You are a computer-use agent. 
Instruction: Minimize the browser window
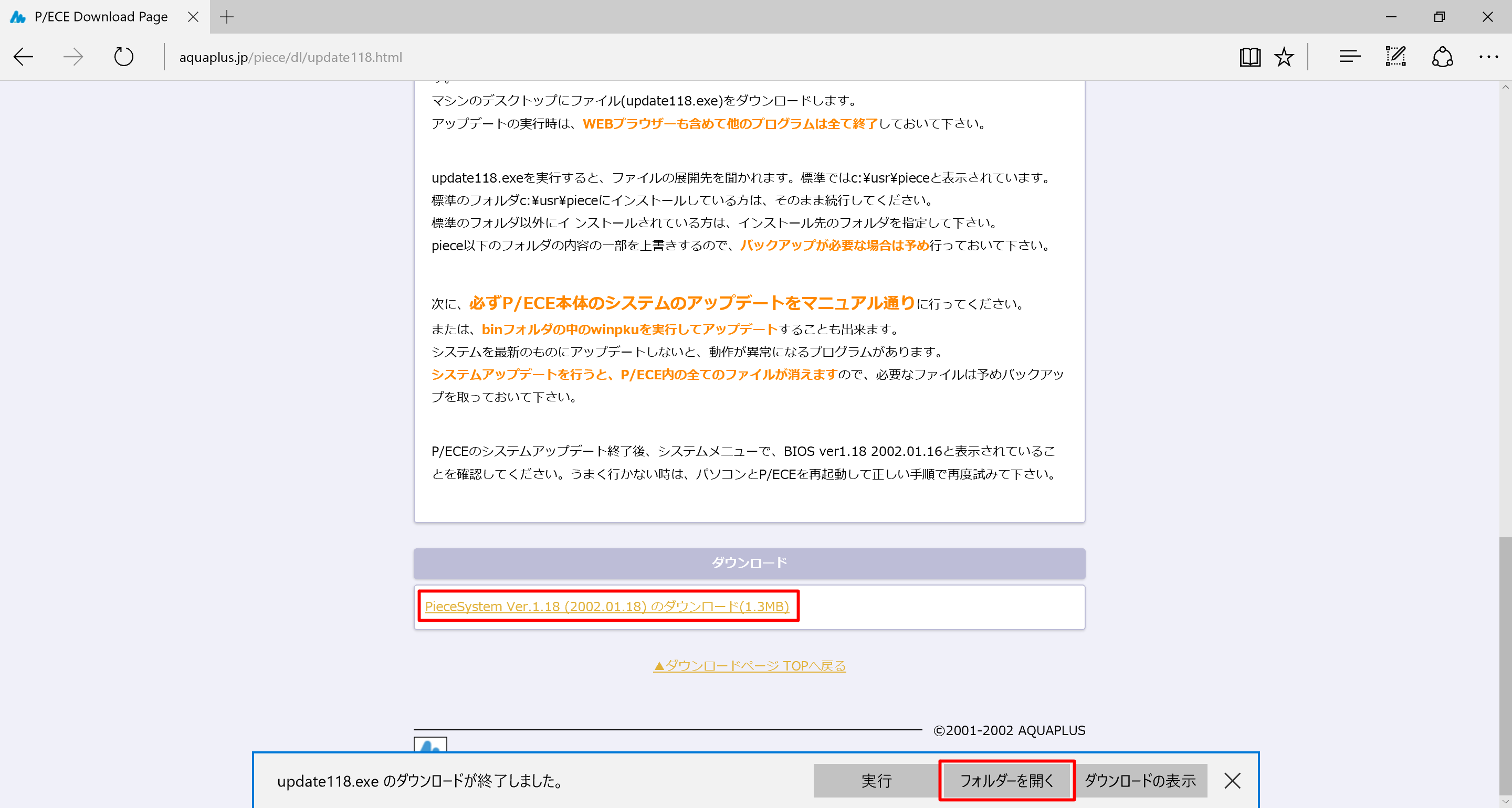tap(1391, 17)
